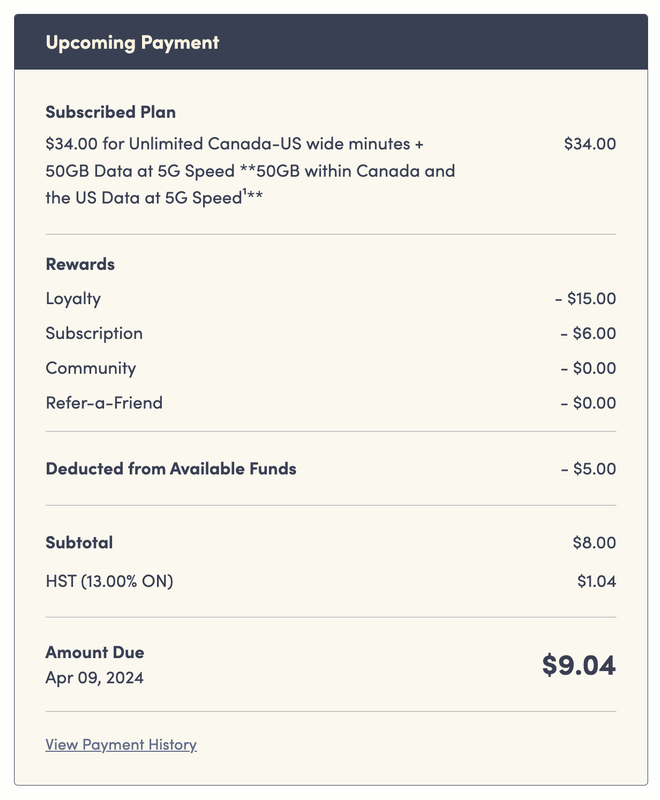Screen dimensions: 660x800
Task: Click Deducted from Available Funds label
Action: (171, 468)
